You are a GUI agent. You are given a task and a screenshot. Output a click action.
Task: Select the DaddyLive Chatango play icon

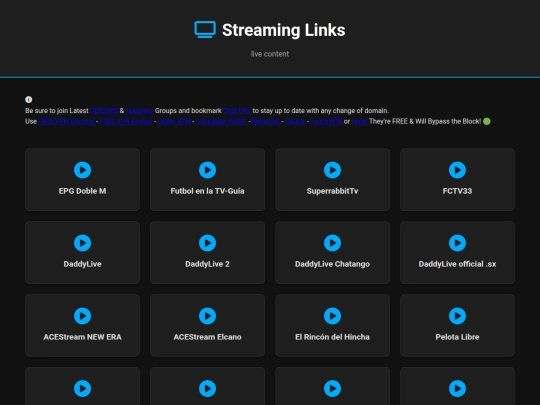point(332,243)
